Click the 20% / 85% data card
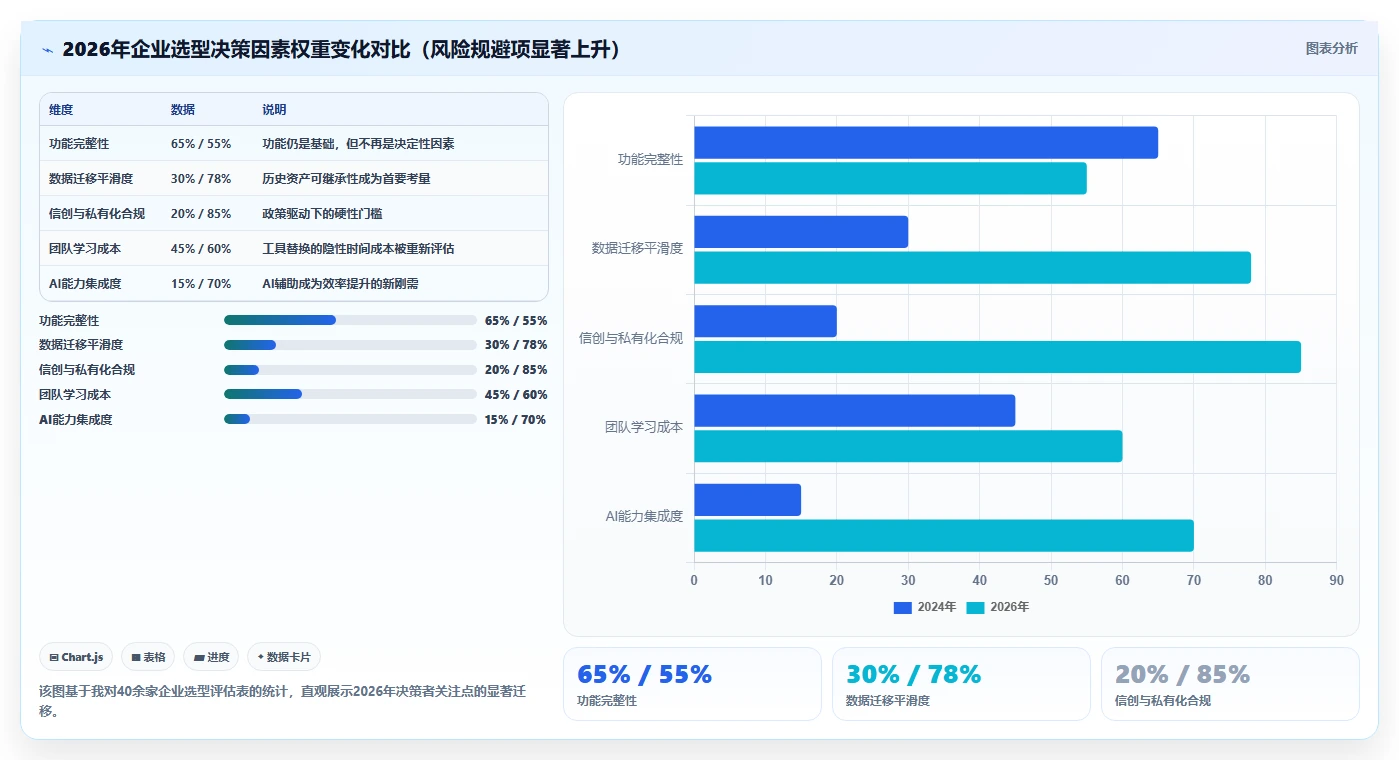Viewport: 1399px width, 760px height. [1230, 684]
